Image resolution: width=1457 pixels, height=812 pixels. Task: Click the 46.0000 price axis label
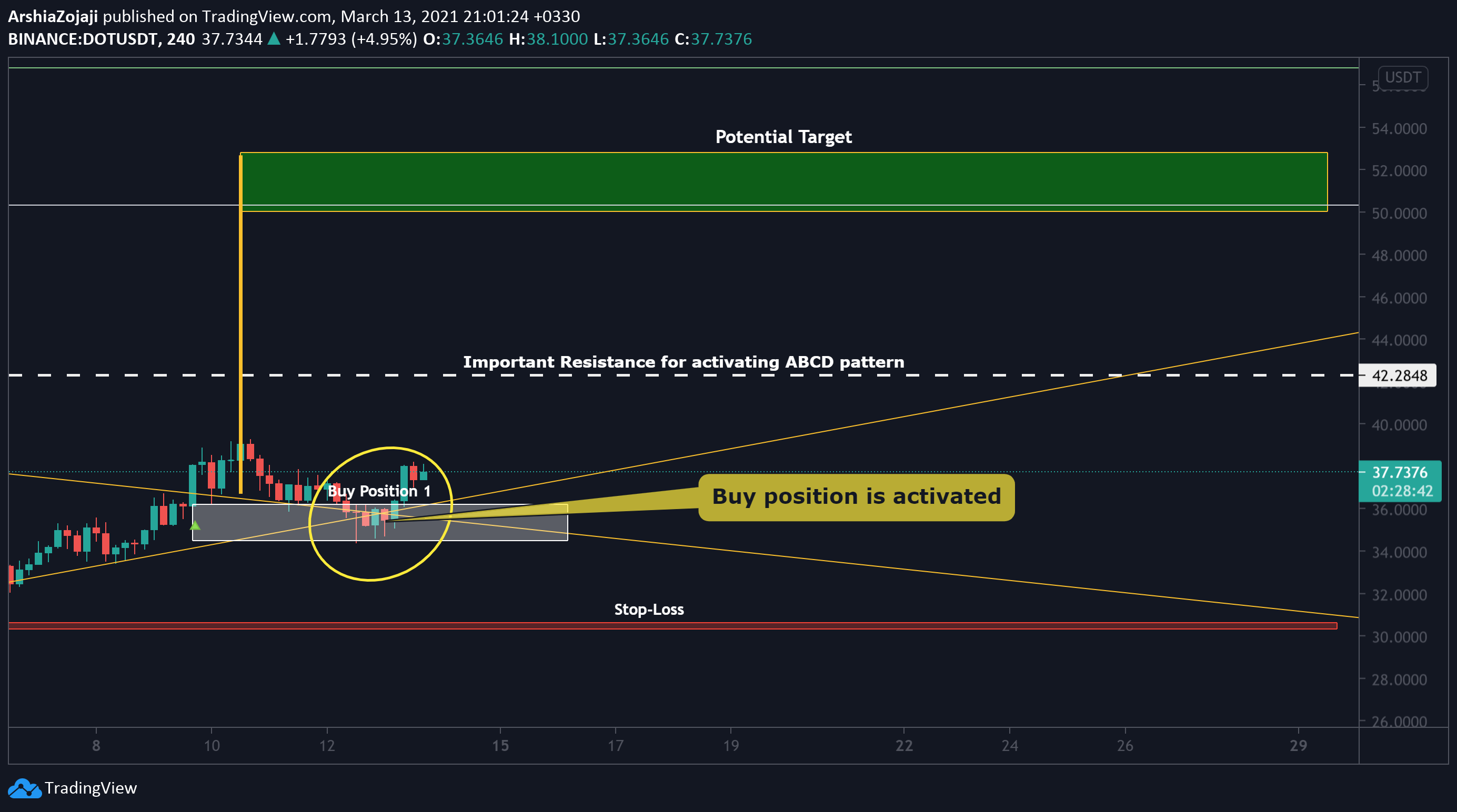tap(1399, 298)
